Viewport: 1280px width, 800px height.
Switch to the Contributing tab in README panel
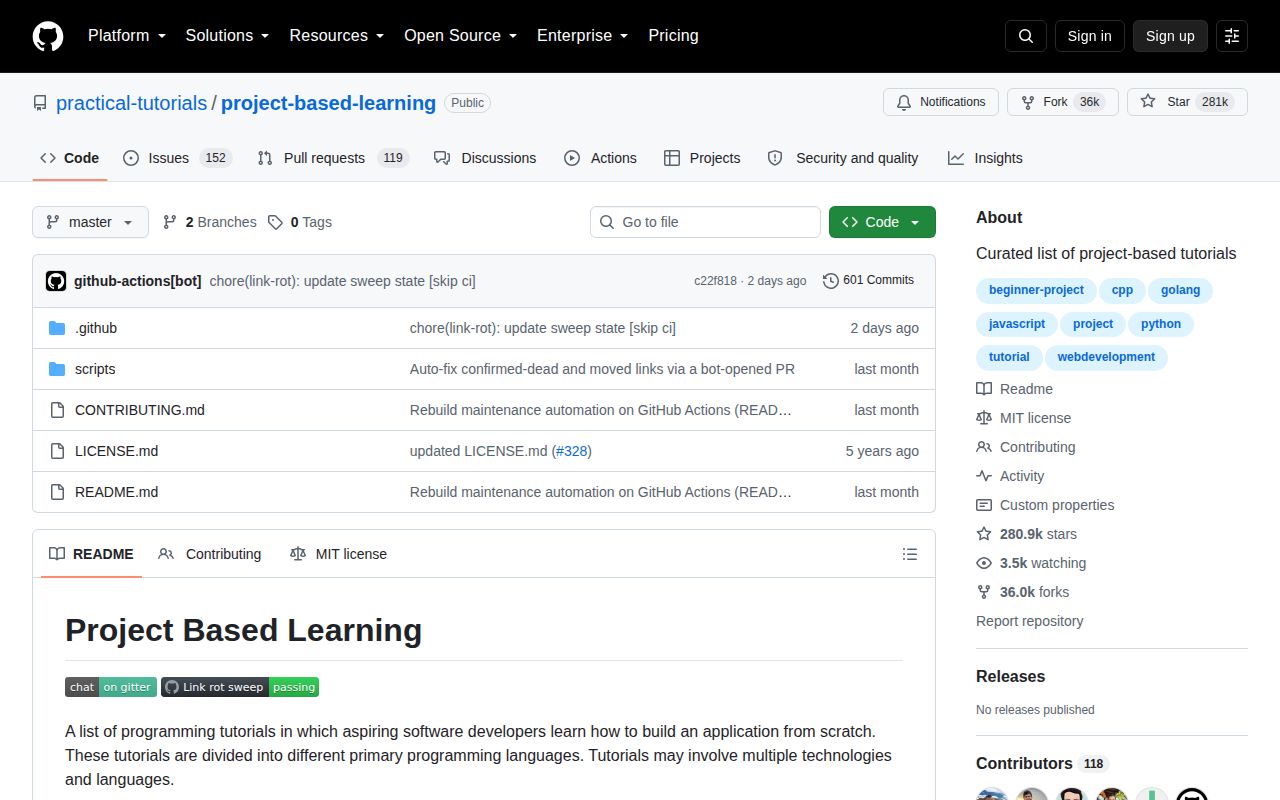point(210,554)
